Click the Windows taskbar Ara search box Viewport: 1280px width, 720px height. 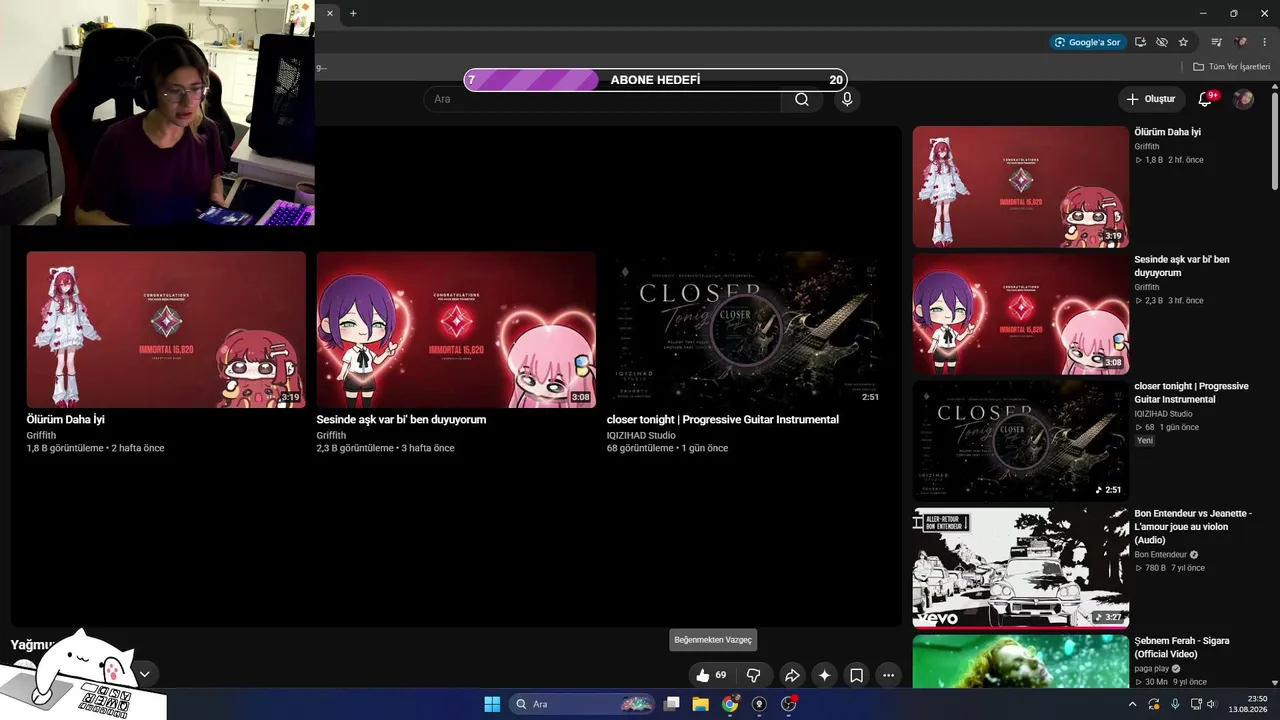click(x=584, y=704)
